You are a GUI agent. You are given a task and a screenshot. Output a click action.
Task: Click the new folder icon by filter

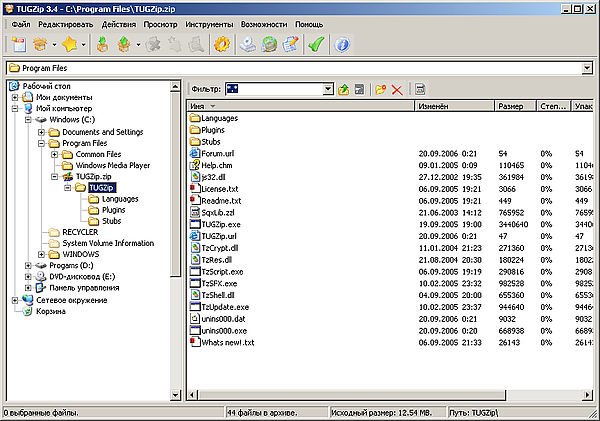pyautogui.click(x=380, y=90)
